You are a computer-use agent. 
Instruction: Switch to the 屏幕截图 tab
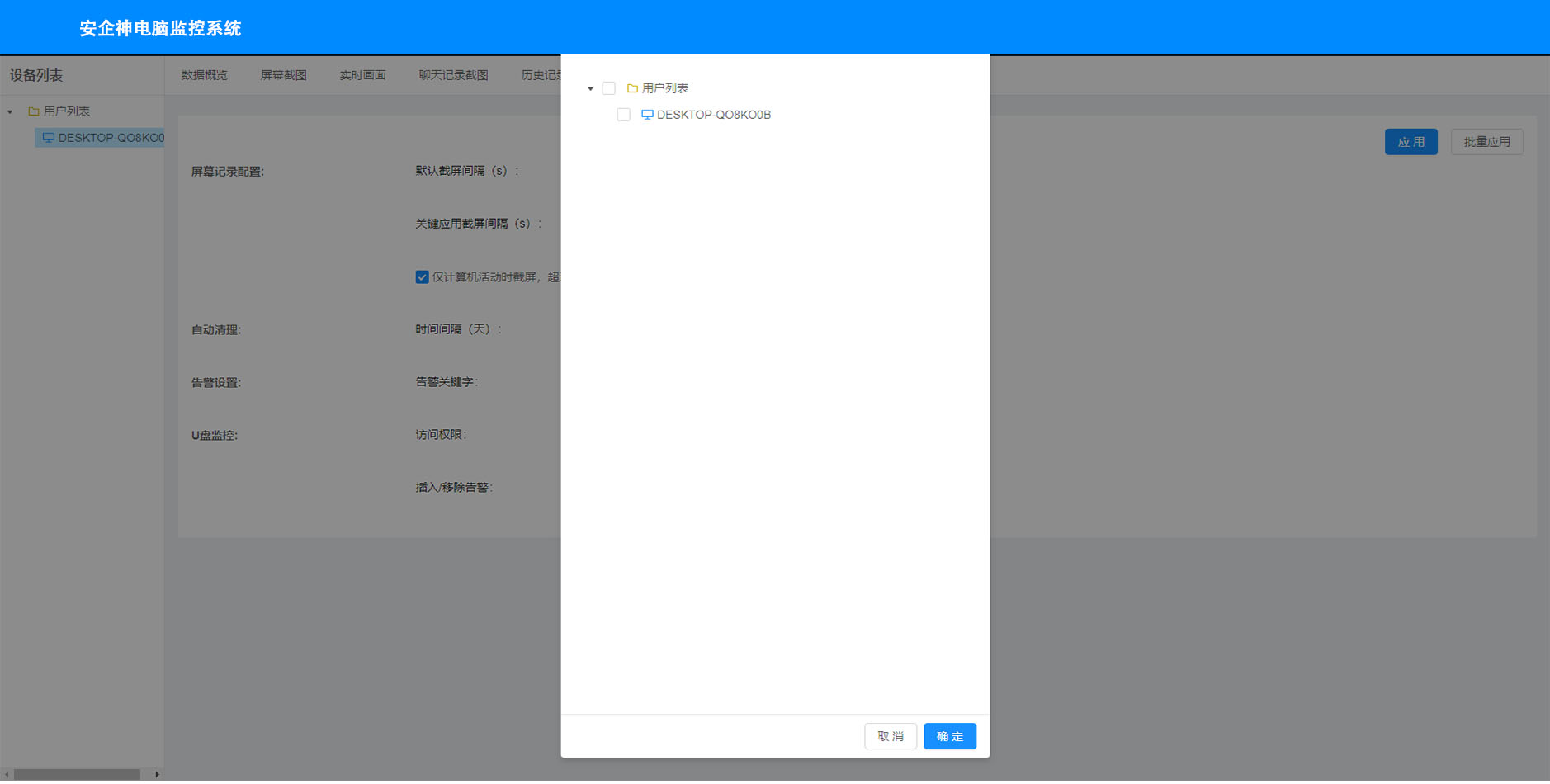pyautogui.click(x=284, y=75)
